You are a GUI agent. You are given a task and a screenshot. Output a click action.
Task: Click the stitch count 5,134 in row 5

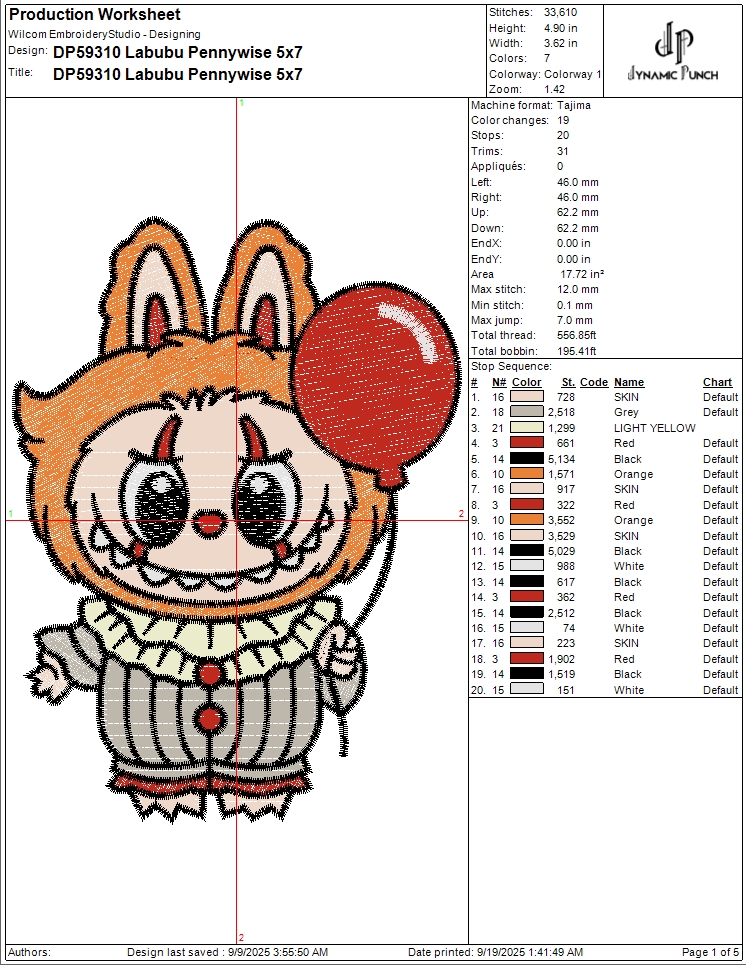561,459
